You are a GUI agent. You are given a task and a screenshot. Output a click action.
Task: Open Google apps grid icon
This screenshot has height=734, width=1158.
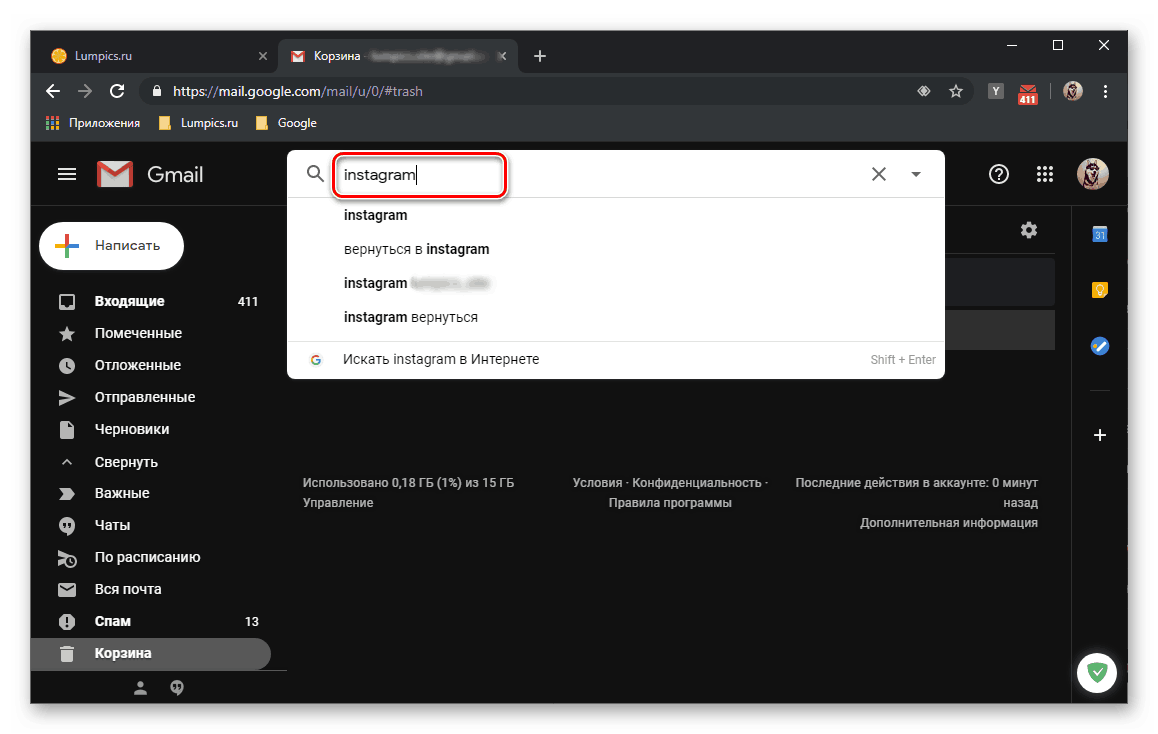click(1044, 174)
